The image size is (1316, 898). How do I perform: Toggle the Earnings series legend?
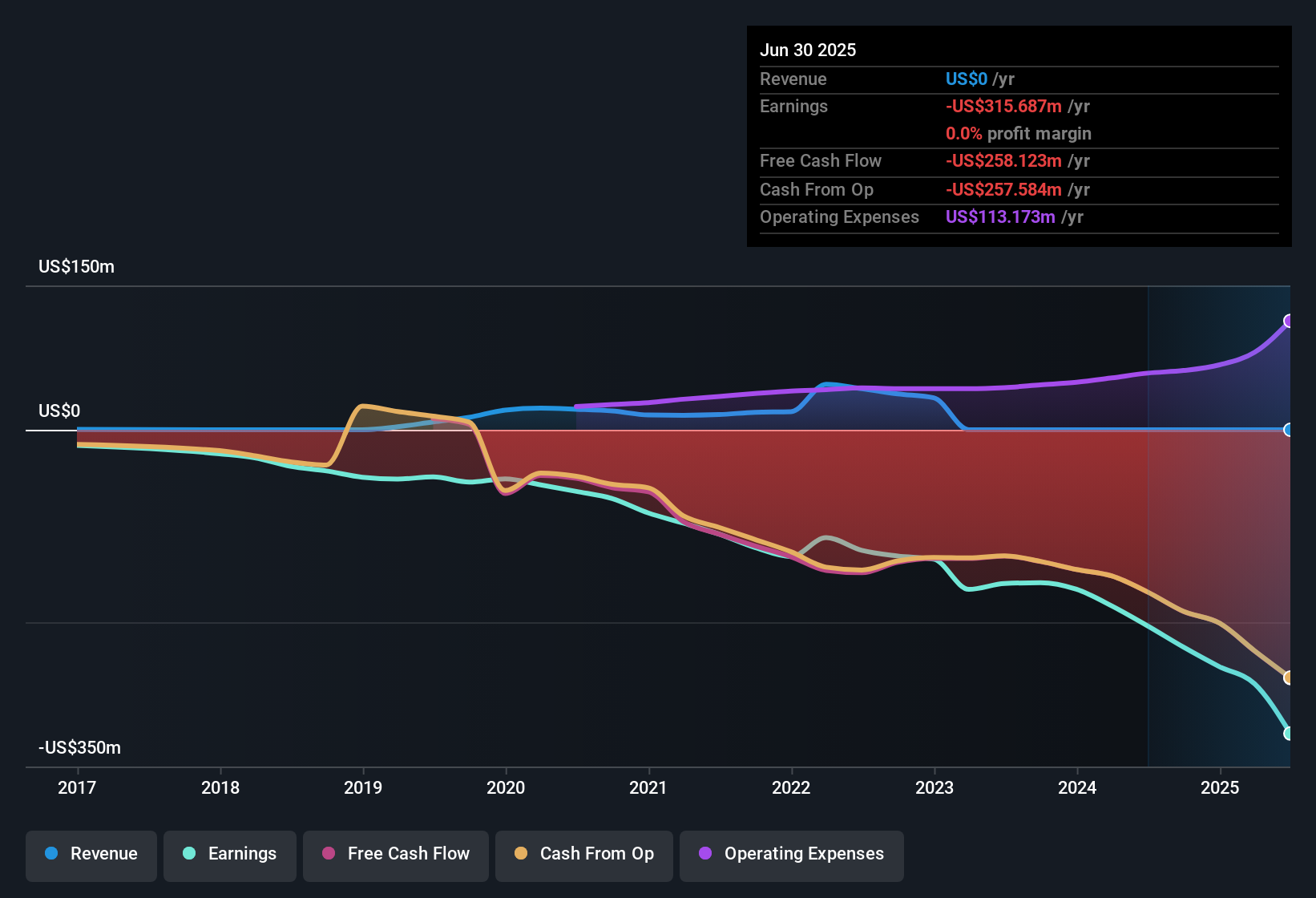point(229,855)
